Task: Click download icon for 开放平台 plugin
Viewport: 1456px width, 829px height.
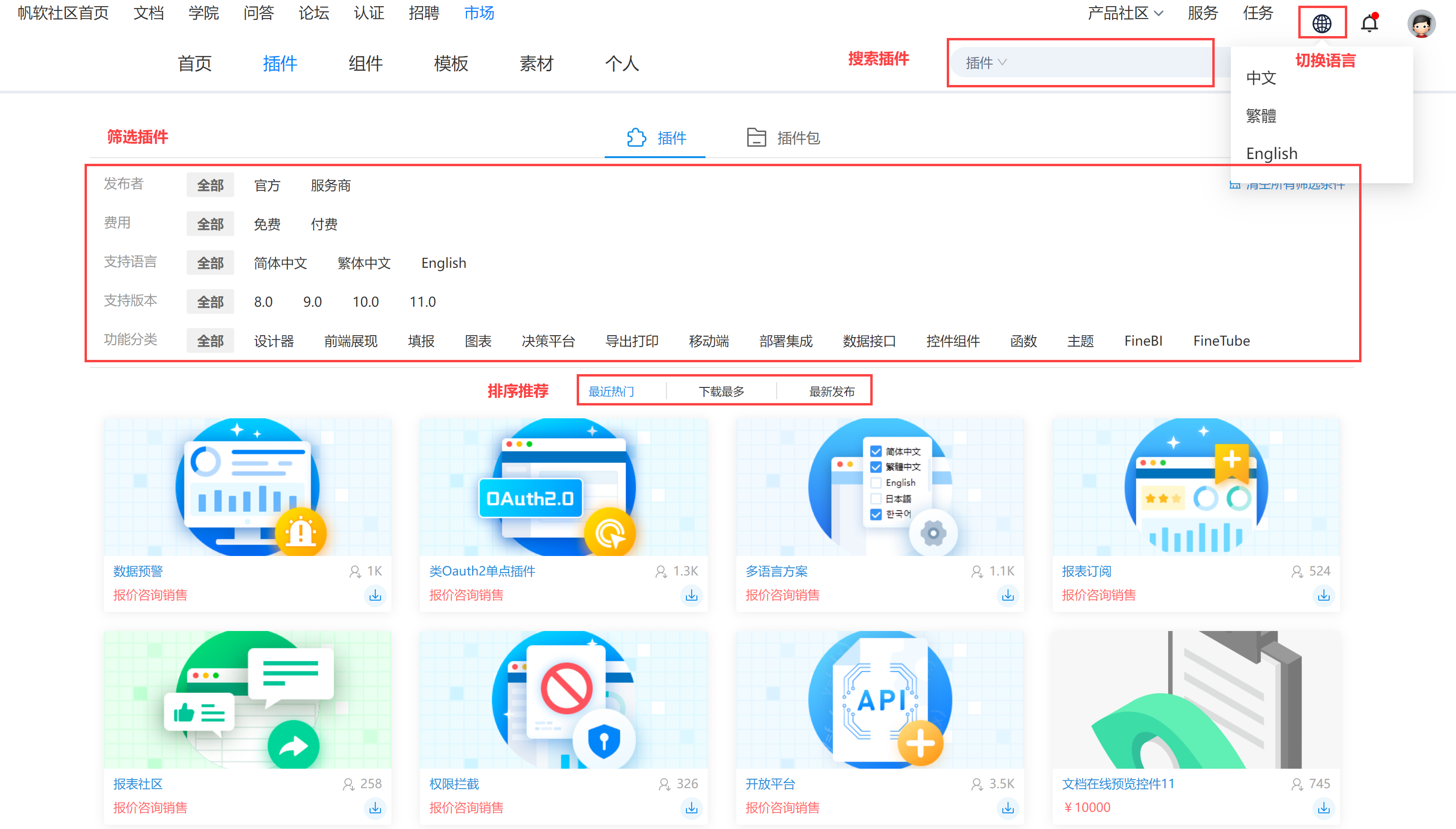Action: [x=1007, y=808]
